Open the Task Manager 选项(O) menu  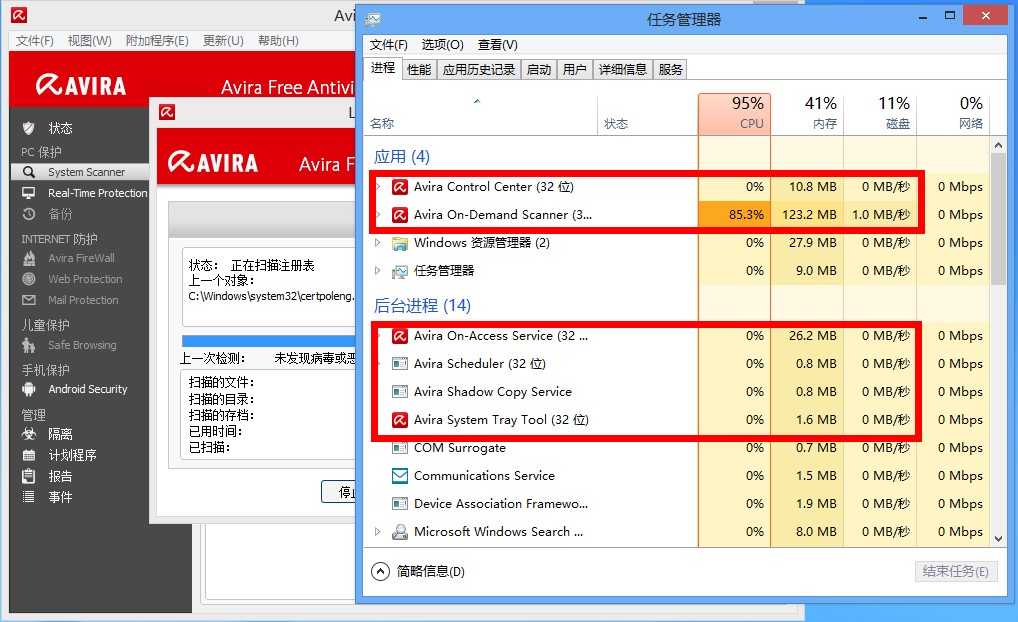coord(442,45)
